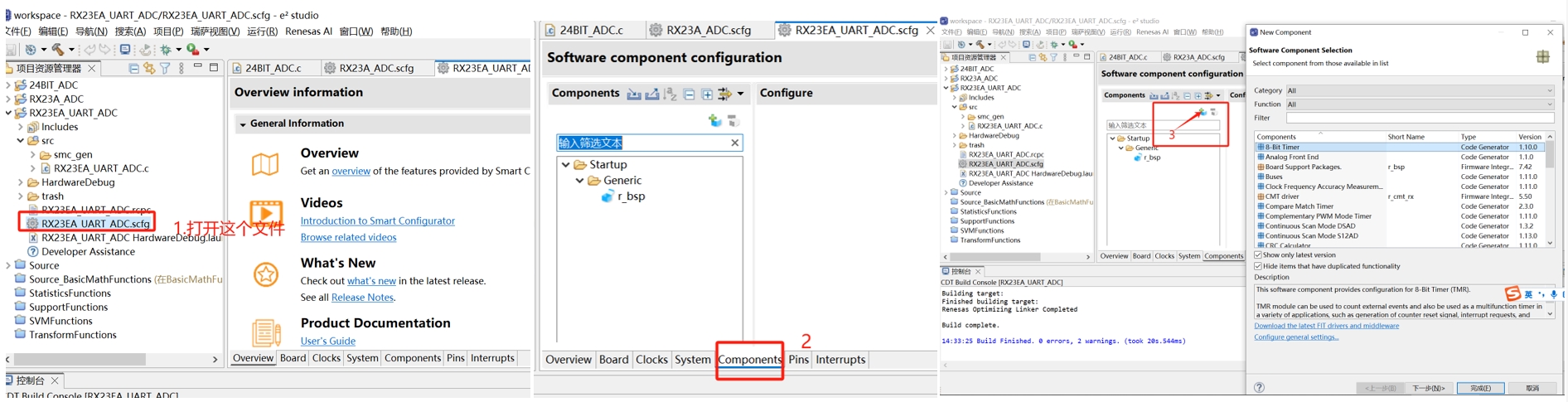Select Compare Match Timer row in dialog
The image size is (1568, 402).
coord(1399,206)
